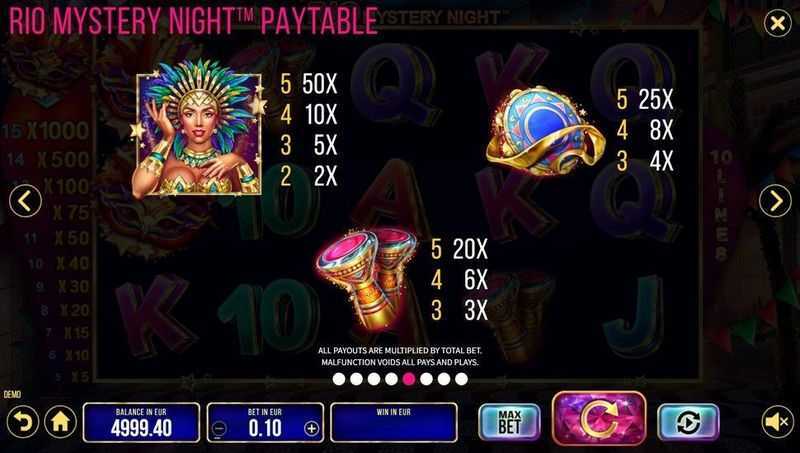Click the back arrow icon near Demo
Image resolution: width=800 pixels, height=453 pixels.
pyautogui.click(x=22, y=422)
